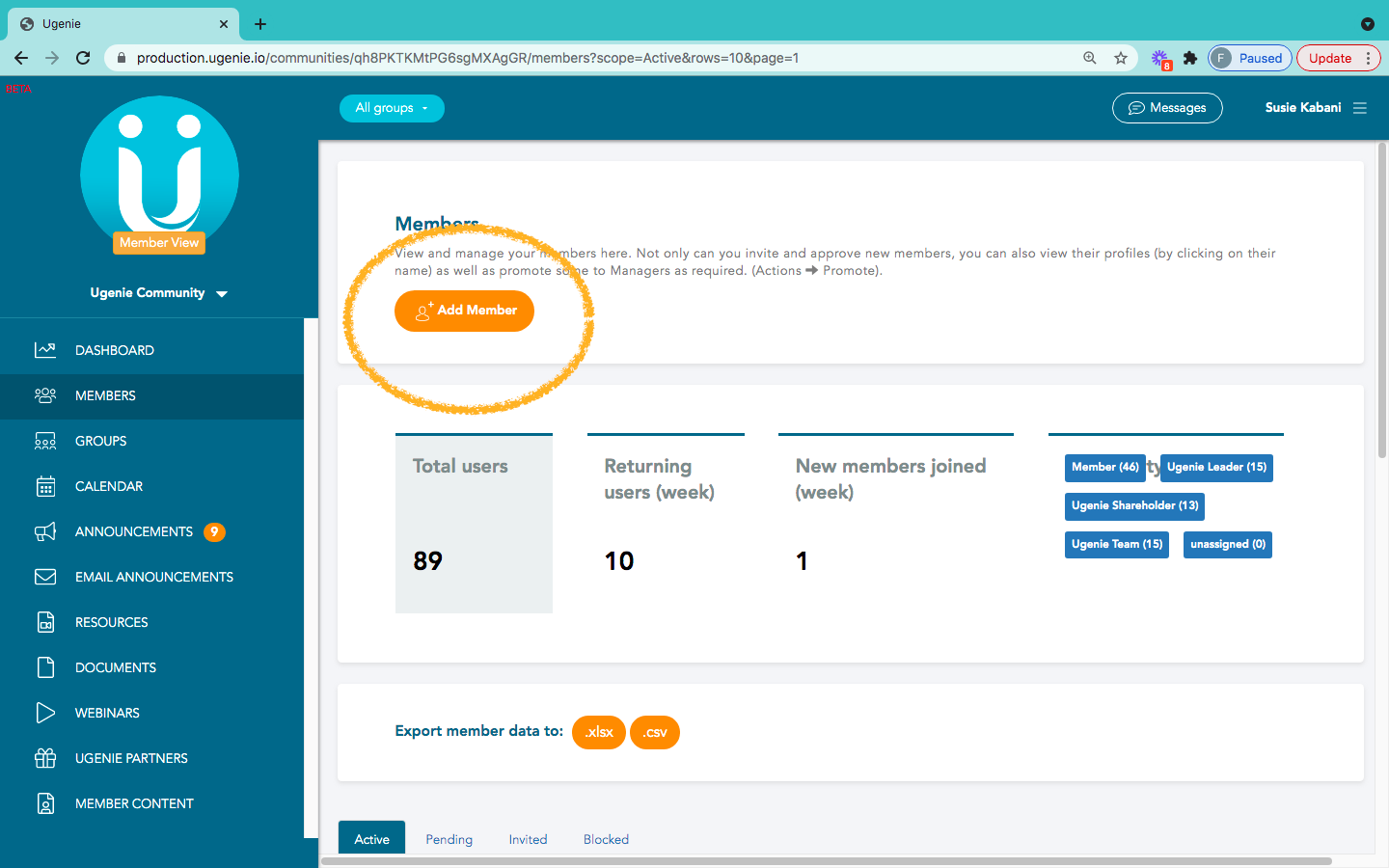Open the Ugenie Partners gift icon
Screen dimensions: 1389x868
[x=45, y=758]
